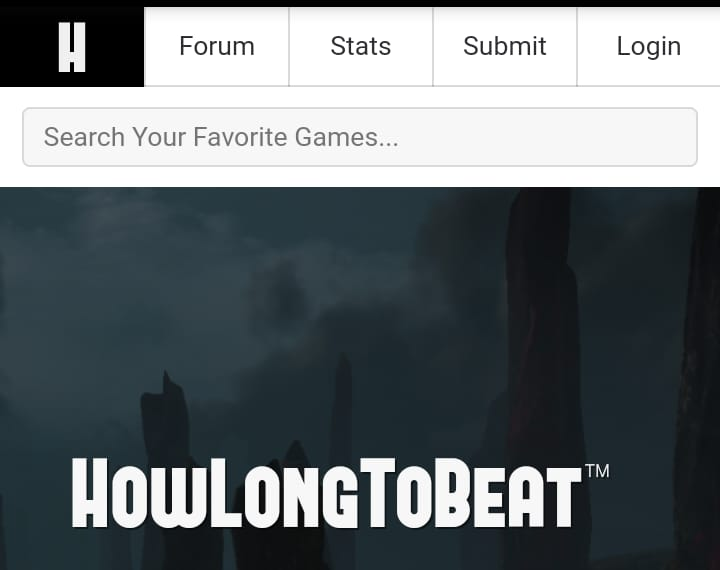The width and height of the screenshot is (720, 570).
Task: Open the Submit page
Action: [x=505, y=46]
